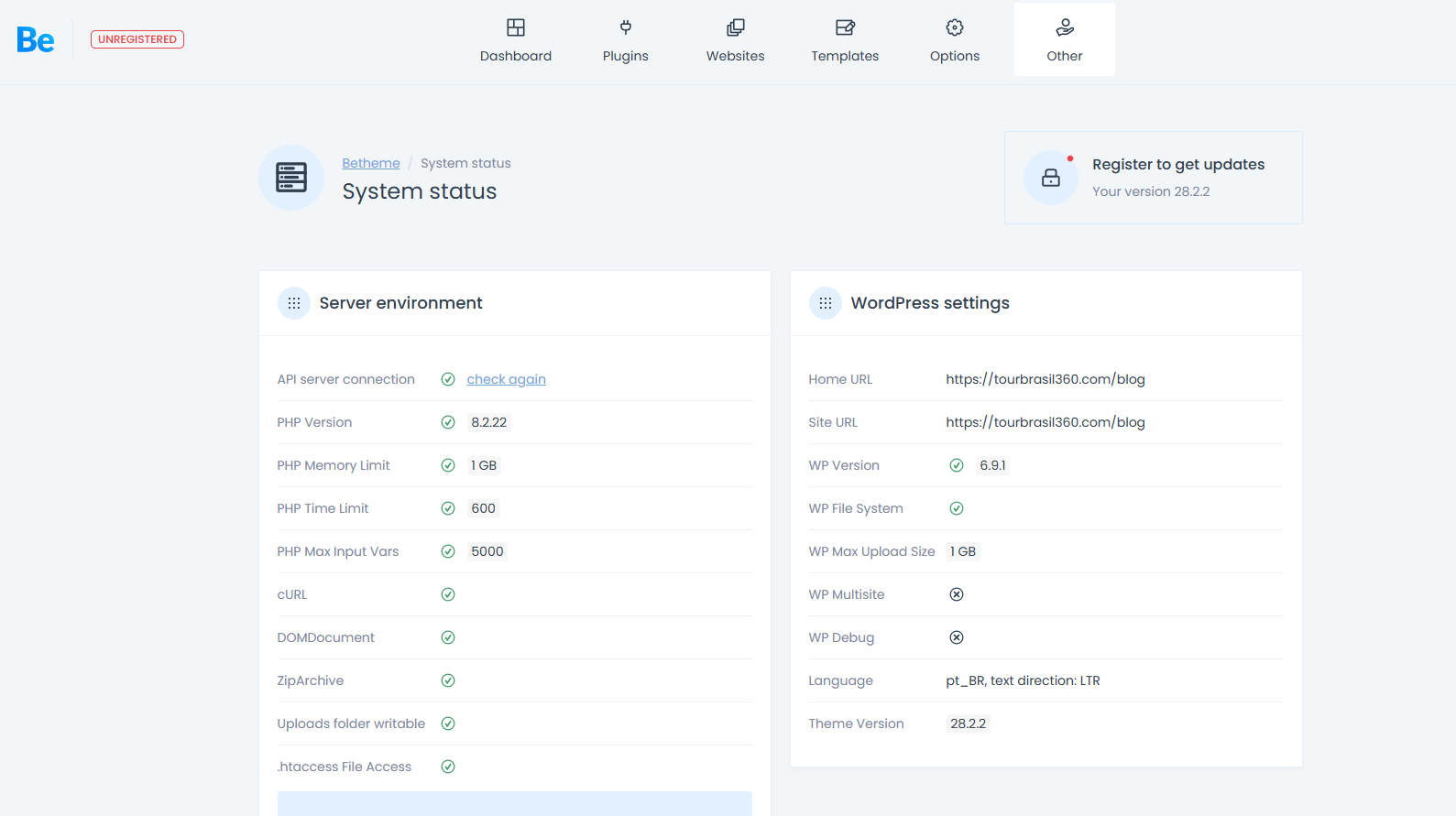Image resolution: width=1456 pixels, height=816 pixels.
Task: Click the PHP Version green checkmark
Action: pos(448,422)
